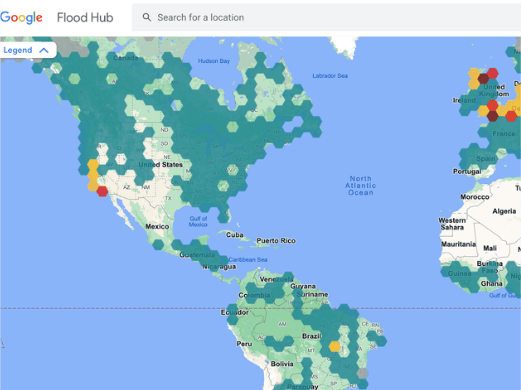Click the Labrador Sea label

pos(330,76)
